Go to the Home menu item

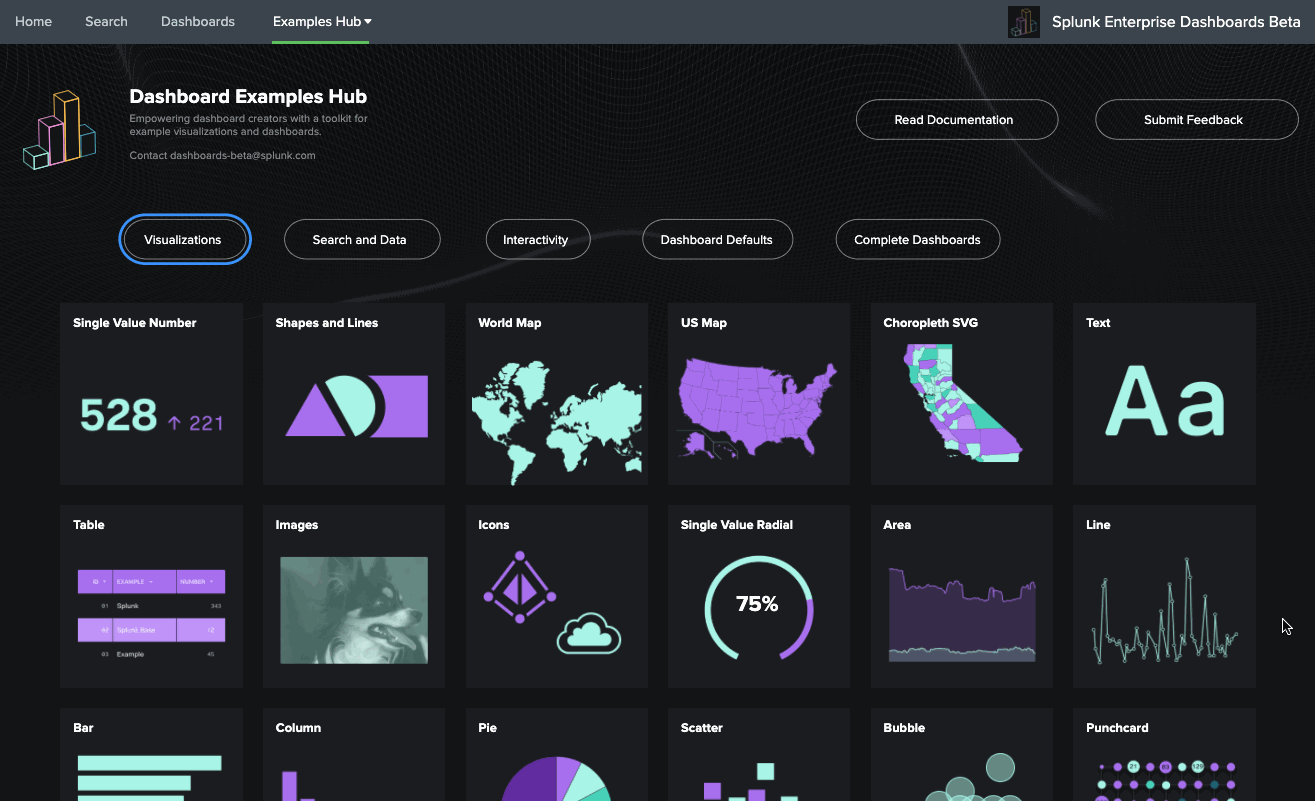click(33, 22)
